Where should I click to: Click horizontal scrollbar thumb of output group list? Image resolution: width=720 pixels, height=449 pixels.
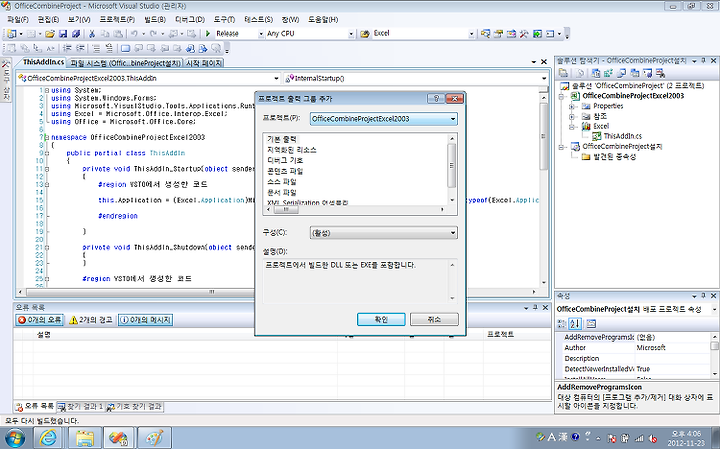286,209
